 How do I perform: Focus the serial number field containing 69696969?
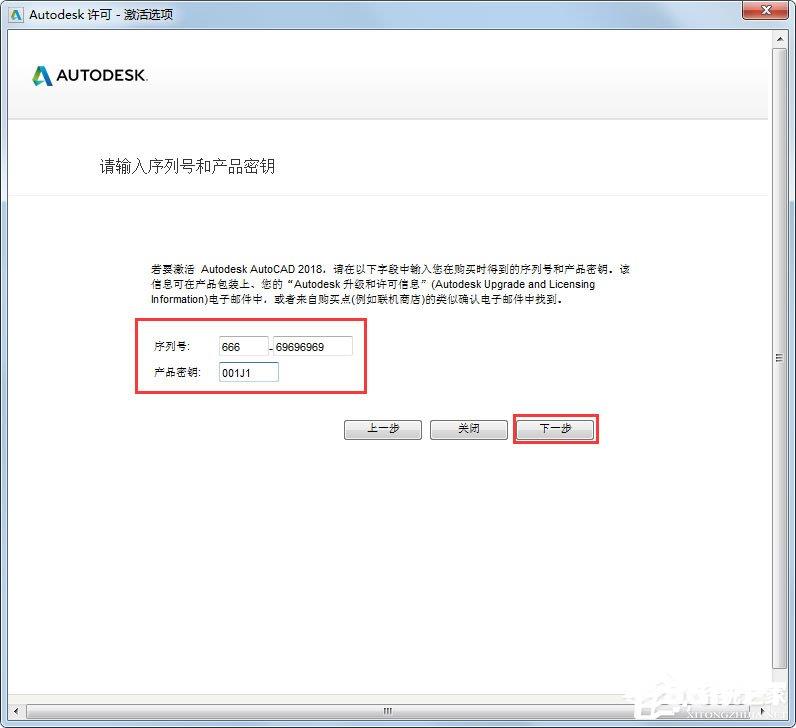pos(313,347)
